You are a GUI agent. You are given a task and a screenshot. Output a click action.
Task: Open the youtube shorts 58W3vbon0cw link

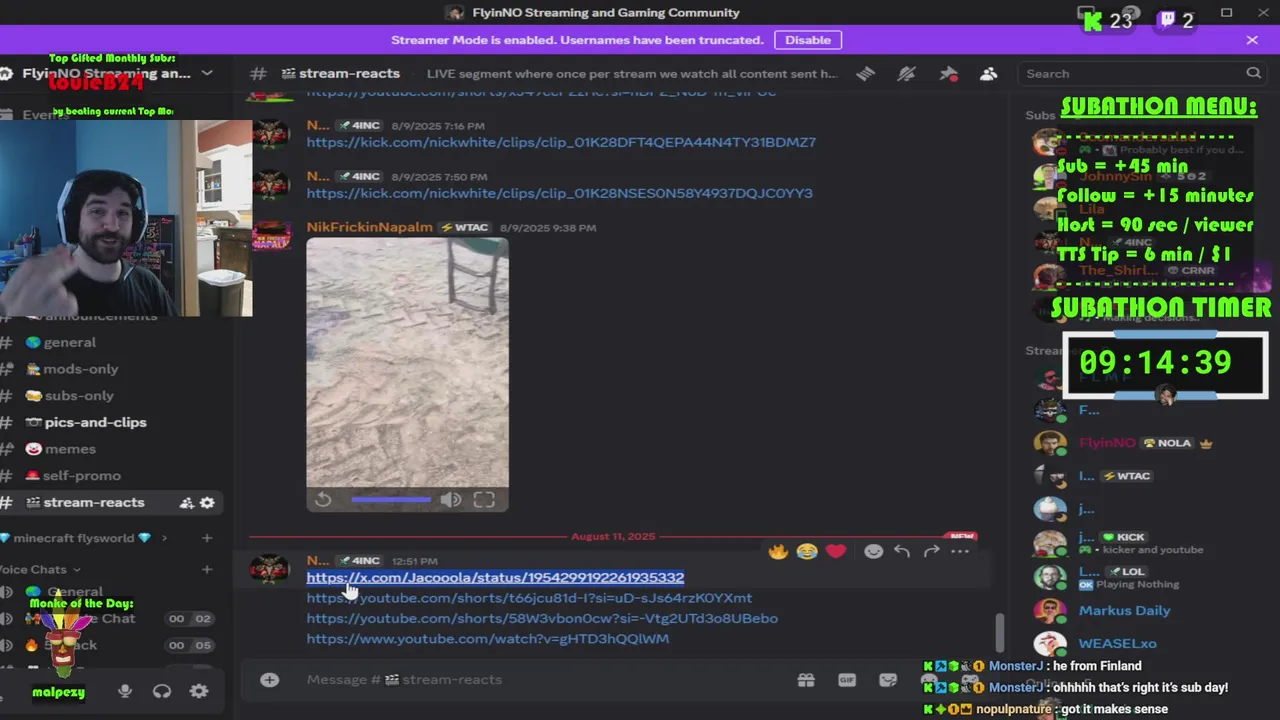point(542,618)
